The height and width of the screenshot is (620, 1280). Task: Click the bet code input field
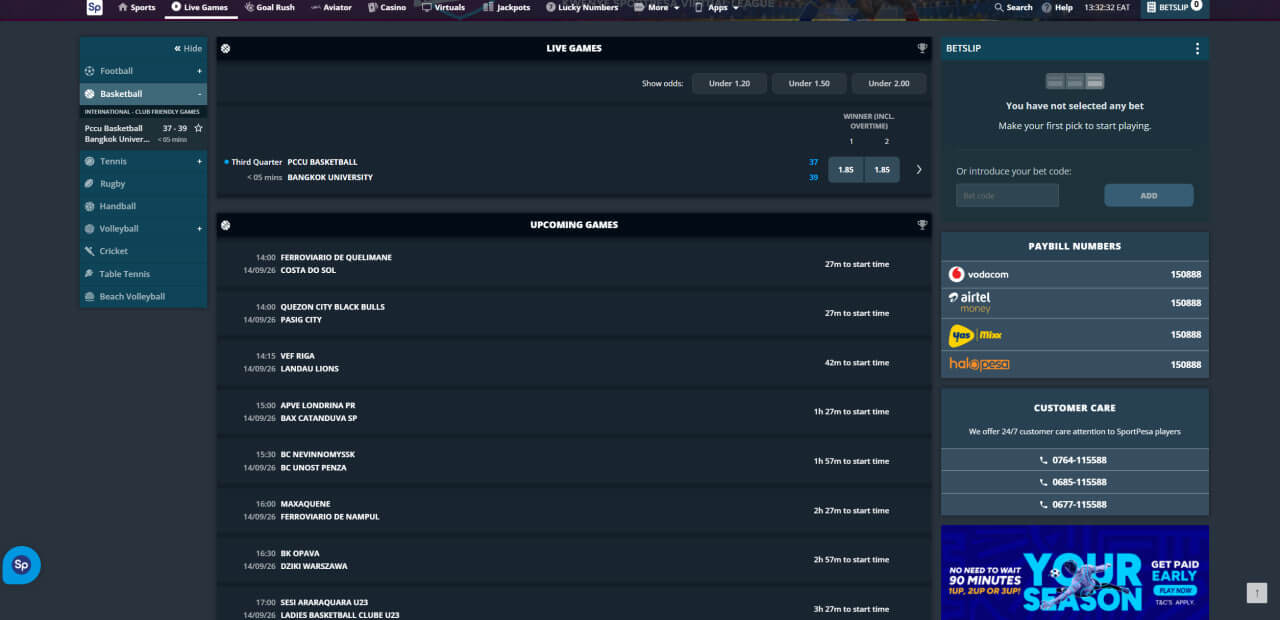pos(1007,196)
